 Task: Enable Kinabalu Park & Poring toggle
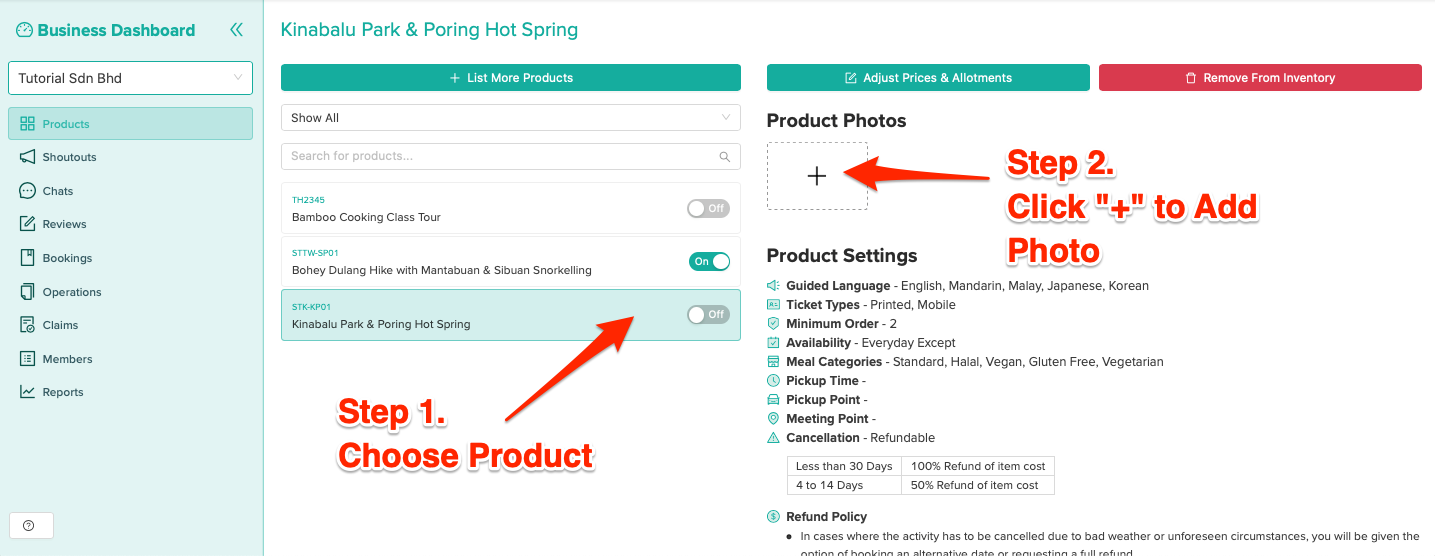coord(708,314)
